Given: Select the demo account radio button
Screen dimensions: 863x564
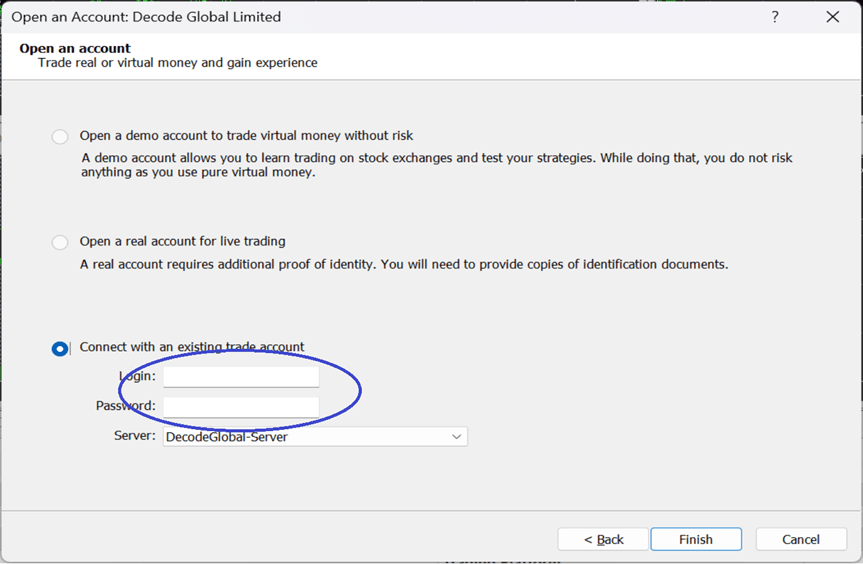Looking at the screenshot, I should coord(60,136).
